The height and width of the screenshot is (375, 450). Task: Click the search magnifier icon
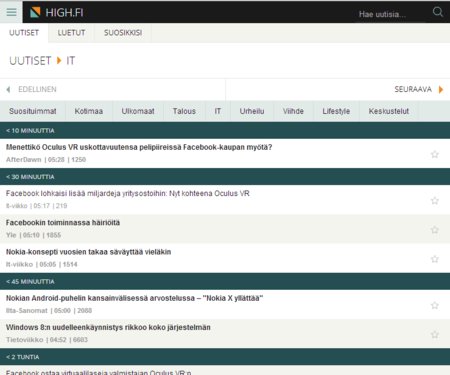(x=438, y=12)
